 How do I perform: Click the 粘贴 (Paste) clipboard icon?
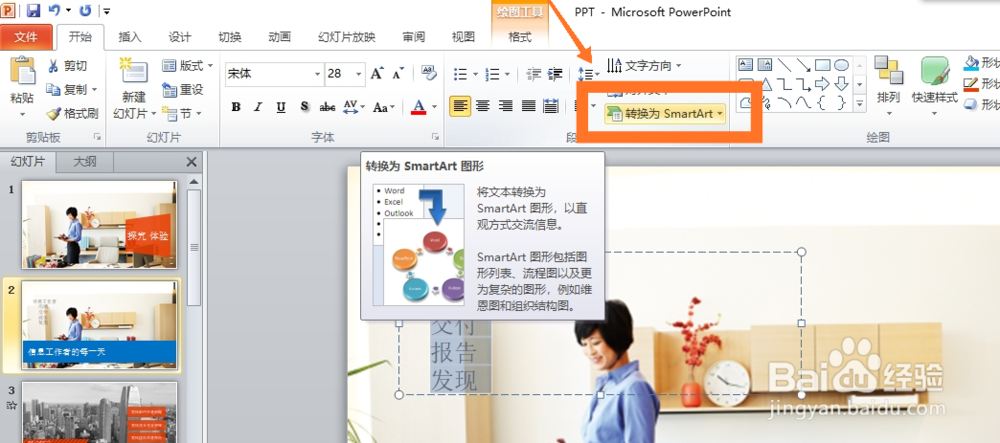23,71
